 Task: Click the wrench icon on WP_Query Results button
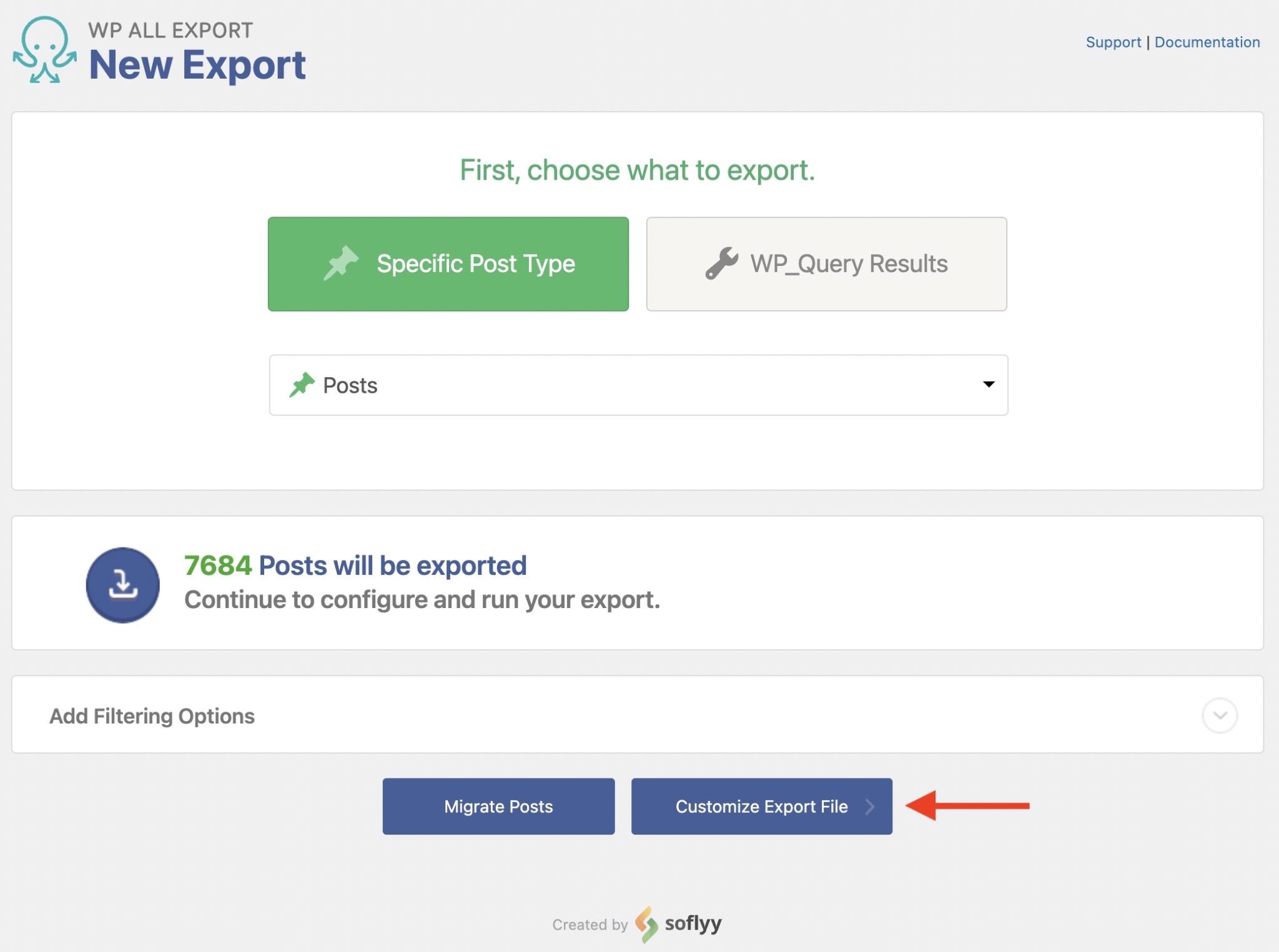721,263
